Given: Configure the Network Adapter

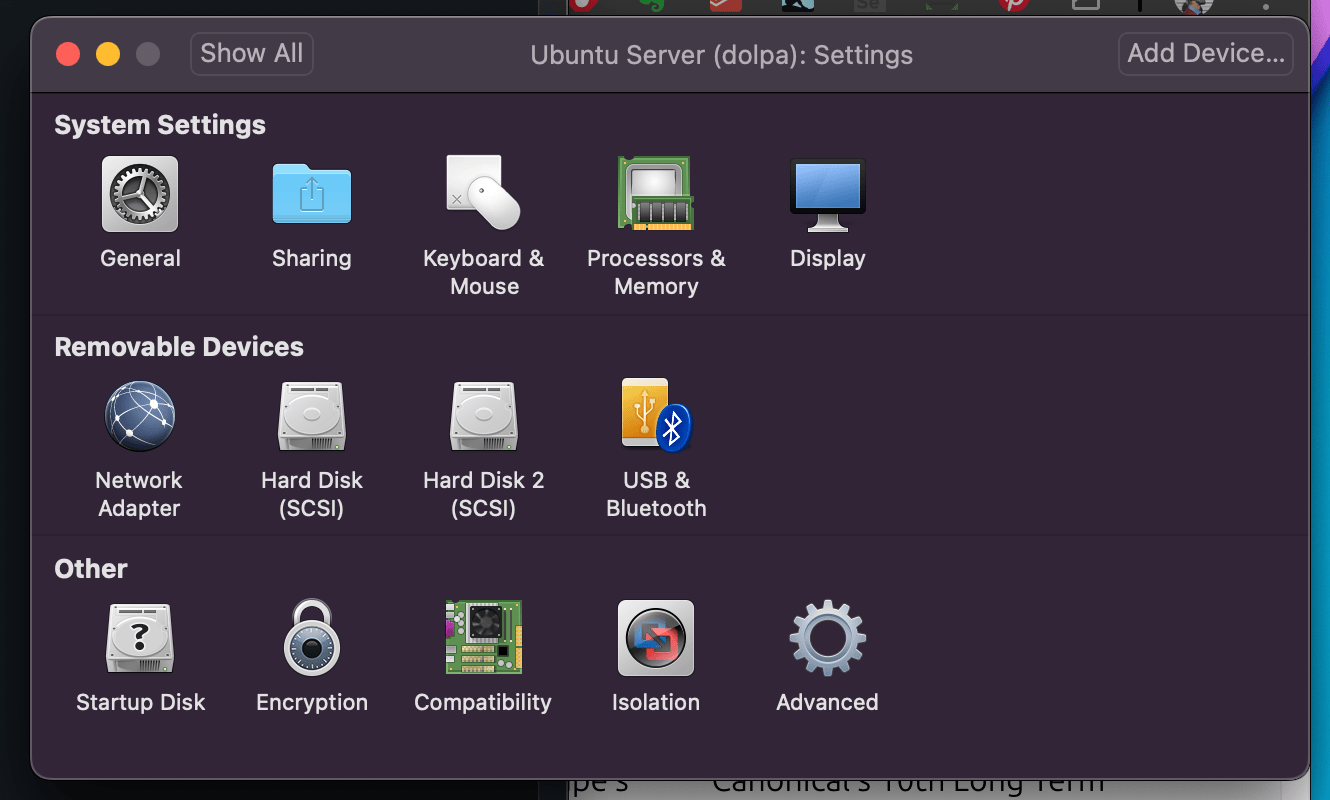Looking at the screenshot, I should [140, 417].
